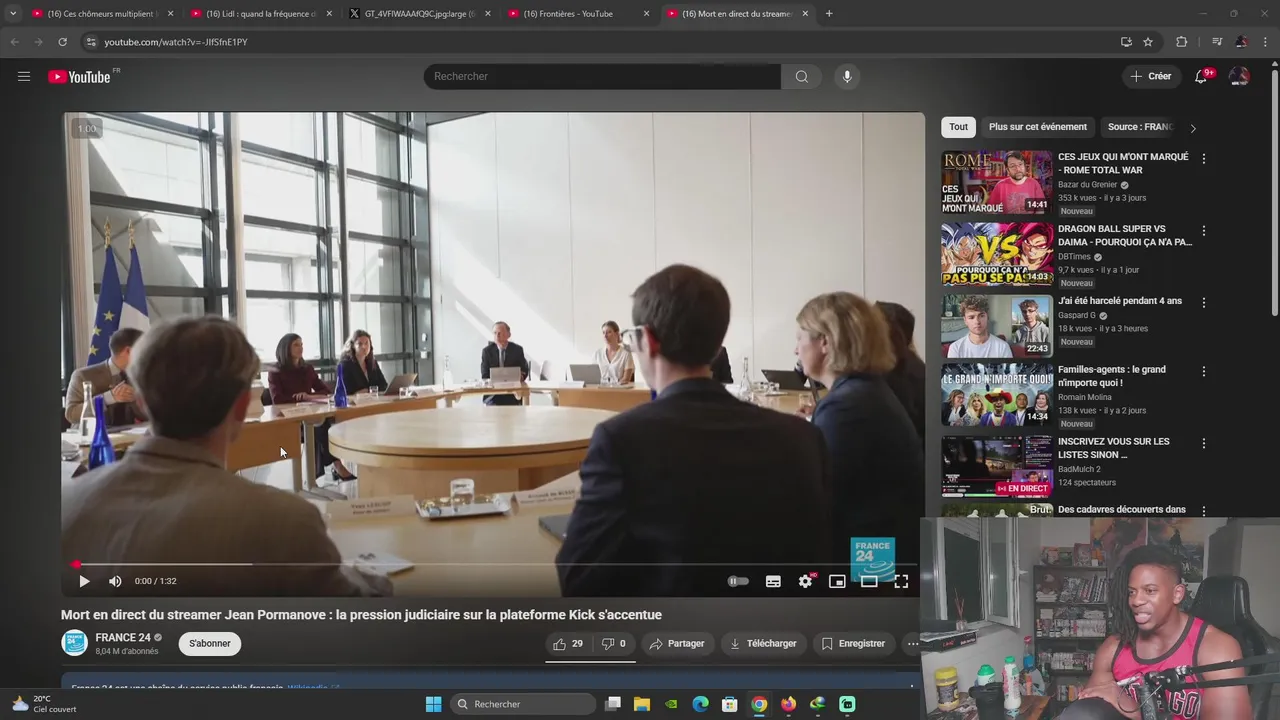Image resolution: width=1280 pixels, height=720 pixels.
Task: Open options for Rome Total War video
Action: [x=1203, y=159]
